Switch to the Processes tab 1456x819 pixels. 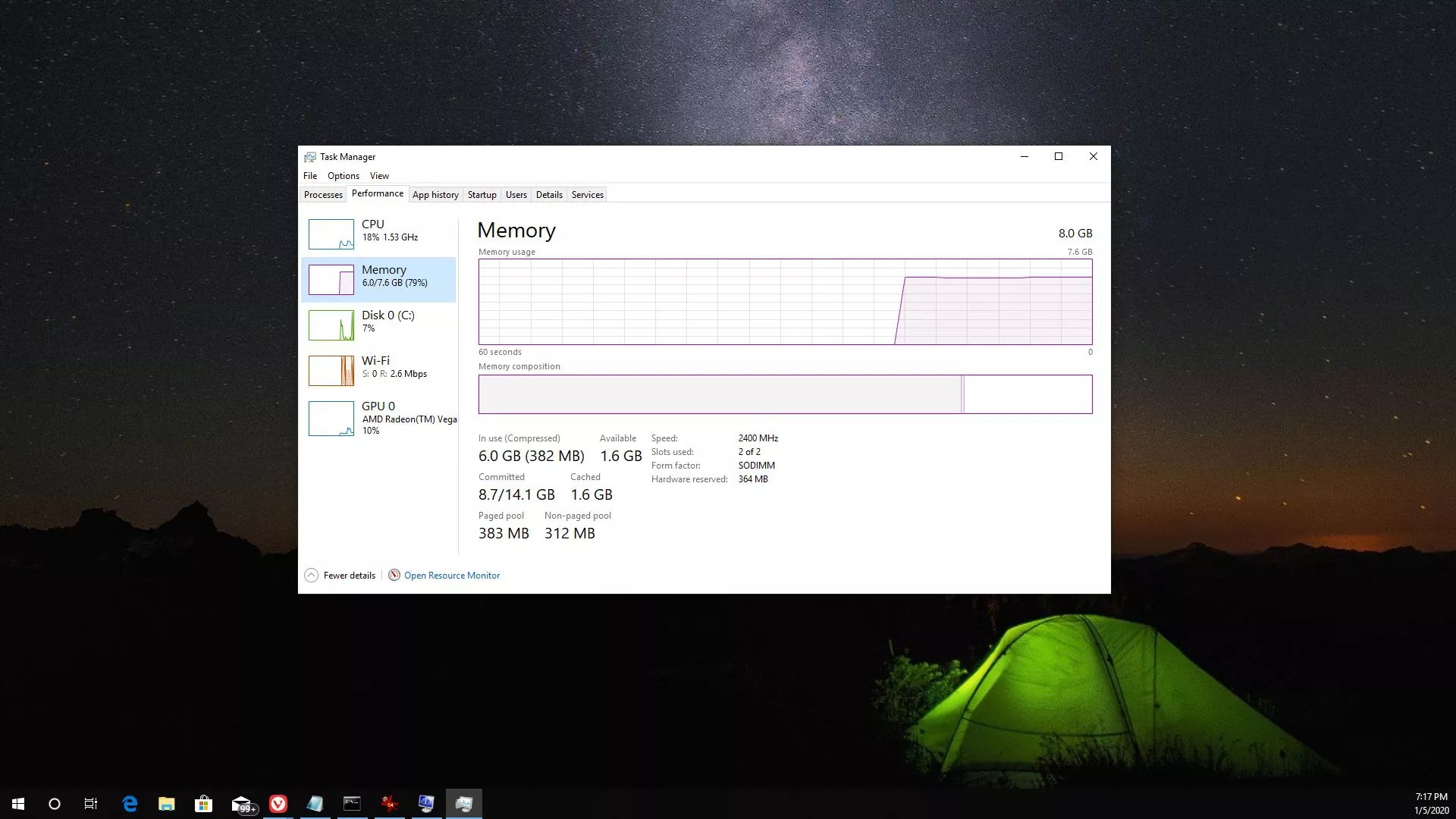point(323,195)
